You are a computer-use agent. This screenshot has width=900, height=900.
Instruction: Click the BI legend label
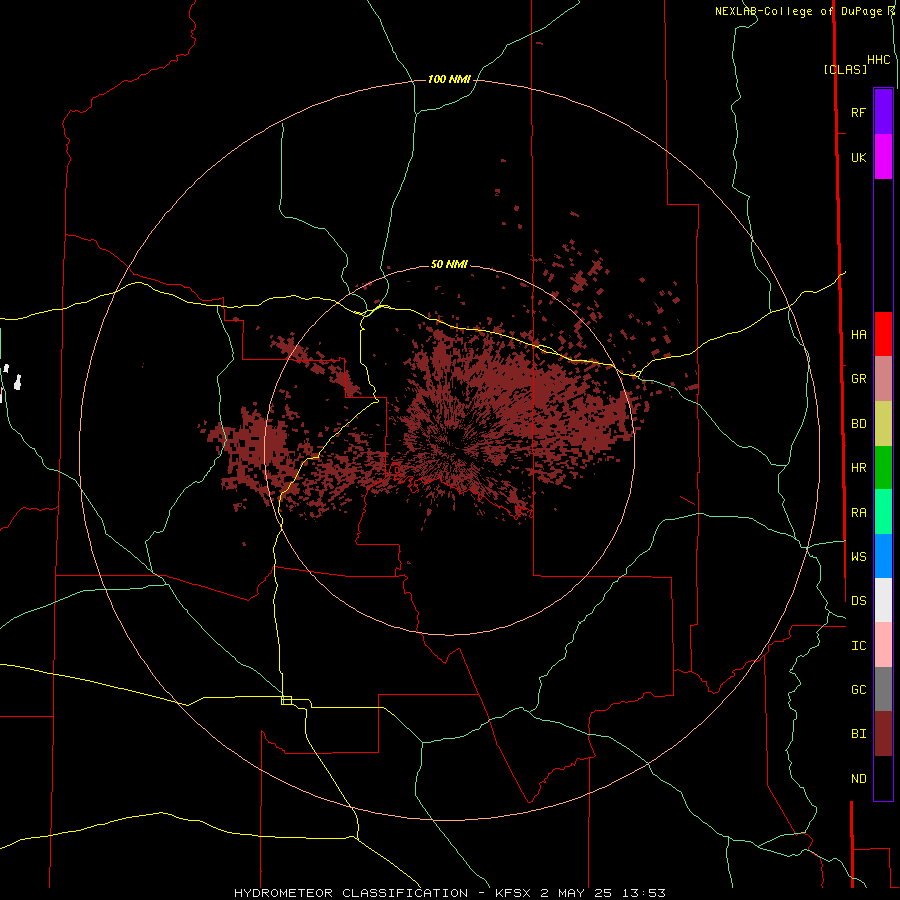(858, 734)
